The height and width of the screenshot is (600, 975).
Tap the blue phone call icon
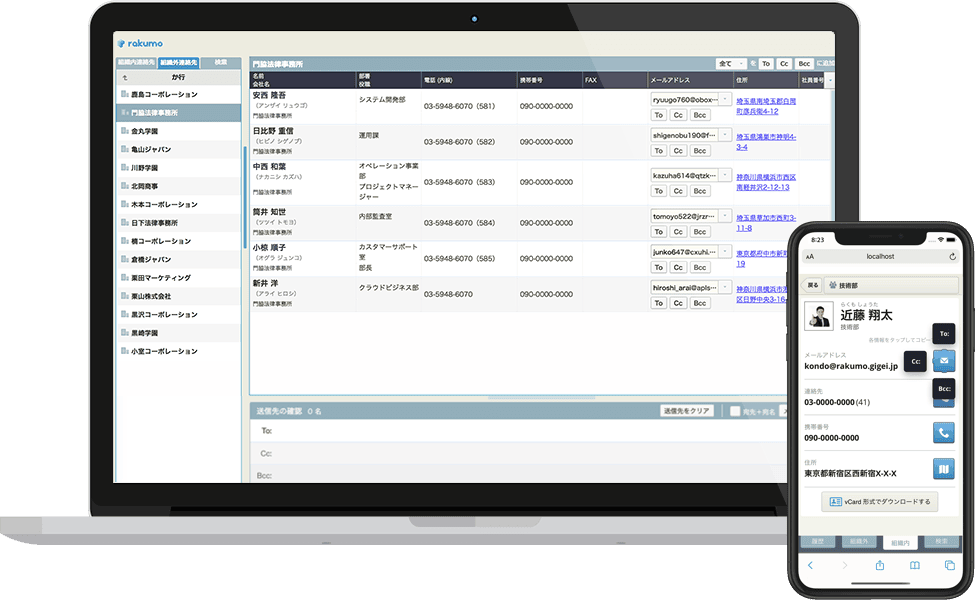click(943, 433)
